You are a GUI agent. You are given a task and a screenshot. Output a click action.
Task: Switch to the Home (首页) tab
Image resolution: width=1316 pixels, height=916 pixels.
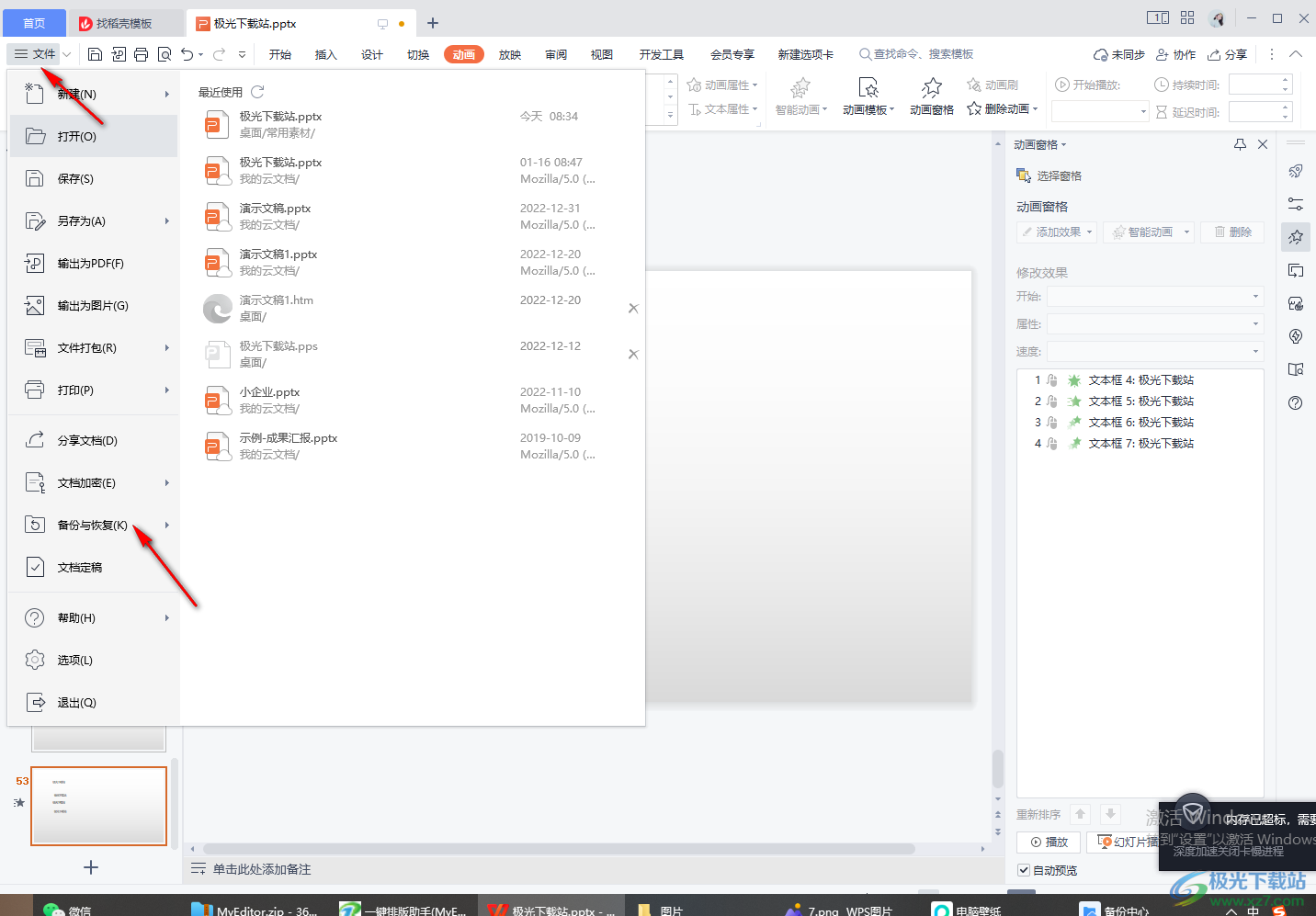point(34,23)
